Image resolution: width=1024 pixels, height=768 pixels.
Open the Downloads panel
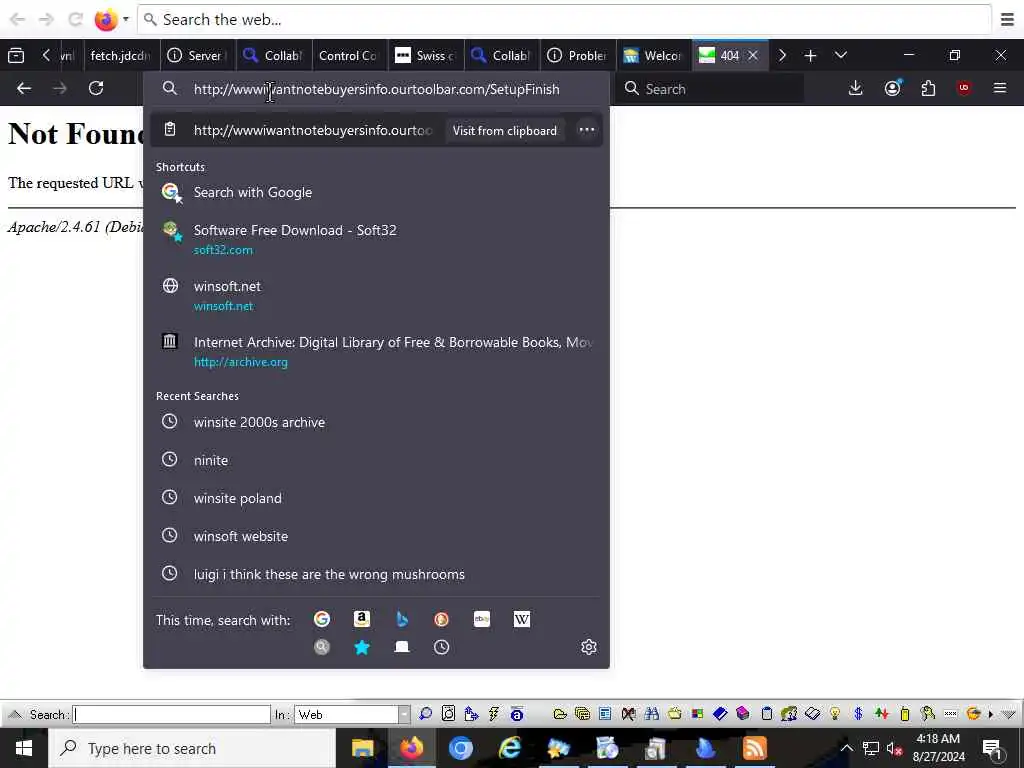coord(856,88)
